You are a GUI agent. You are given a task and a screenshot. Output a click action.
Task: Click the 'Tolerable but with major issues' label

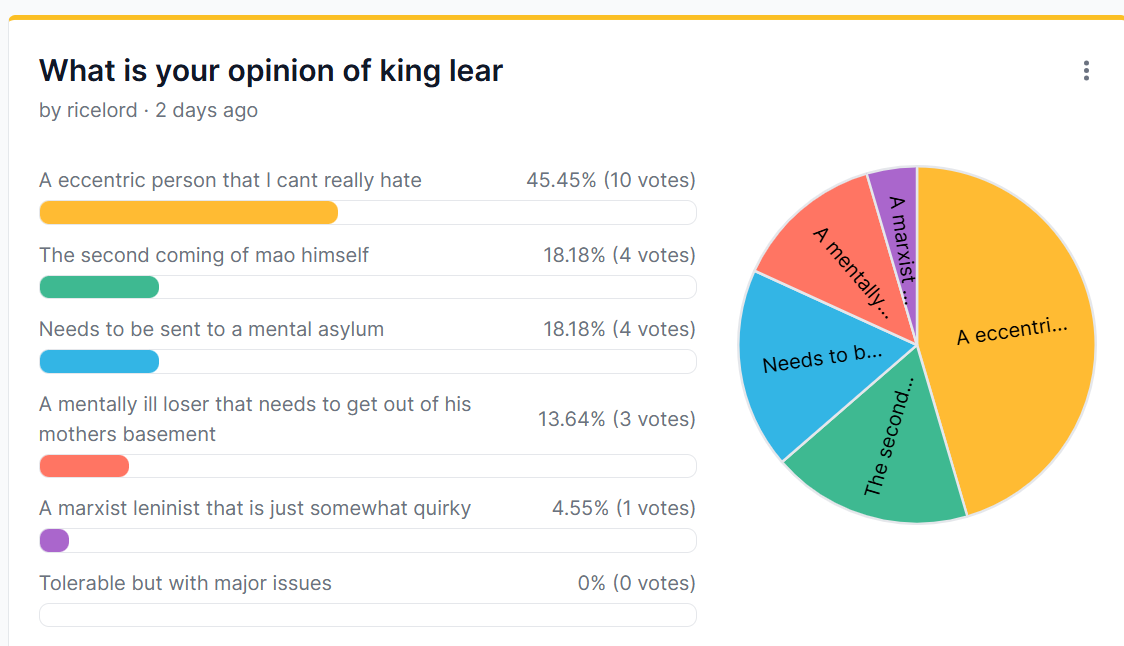click(x=185, y=583)
